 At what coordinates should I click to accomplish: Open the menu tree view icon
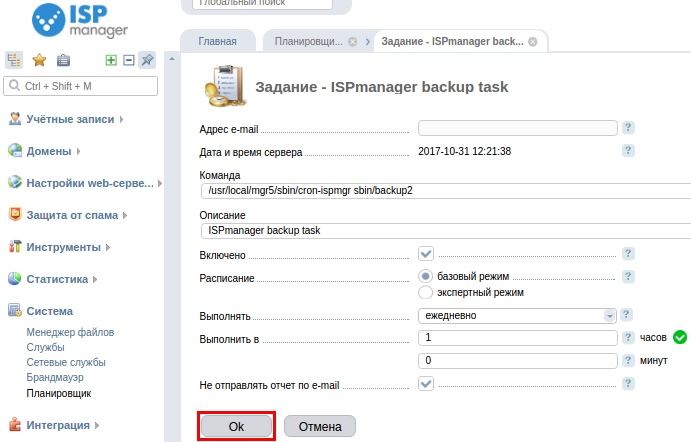click(x=14, y=59)
